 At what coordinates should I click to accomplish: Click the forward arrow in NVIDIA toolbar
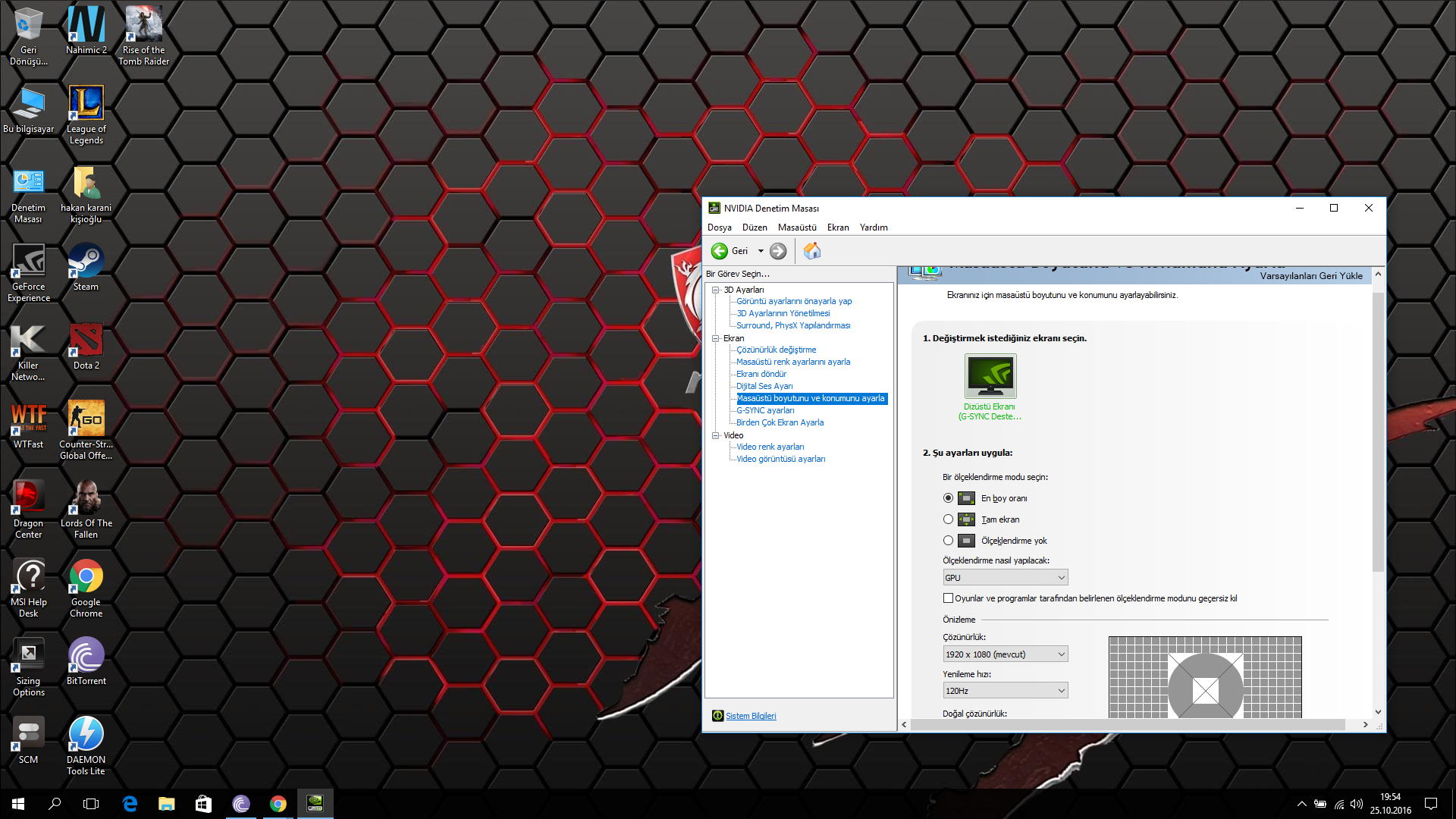pyautogui.click(x=778, y=251)
